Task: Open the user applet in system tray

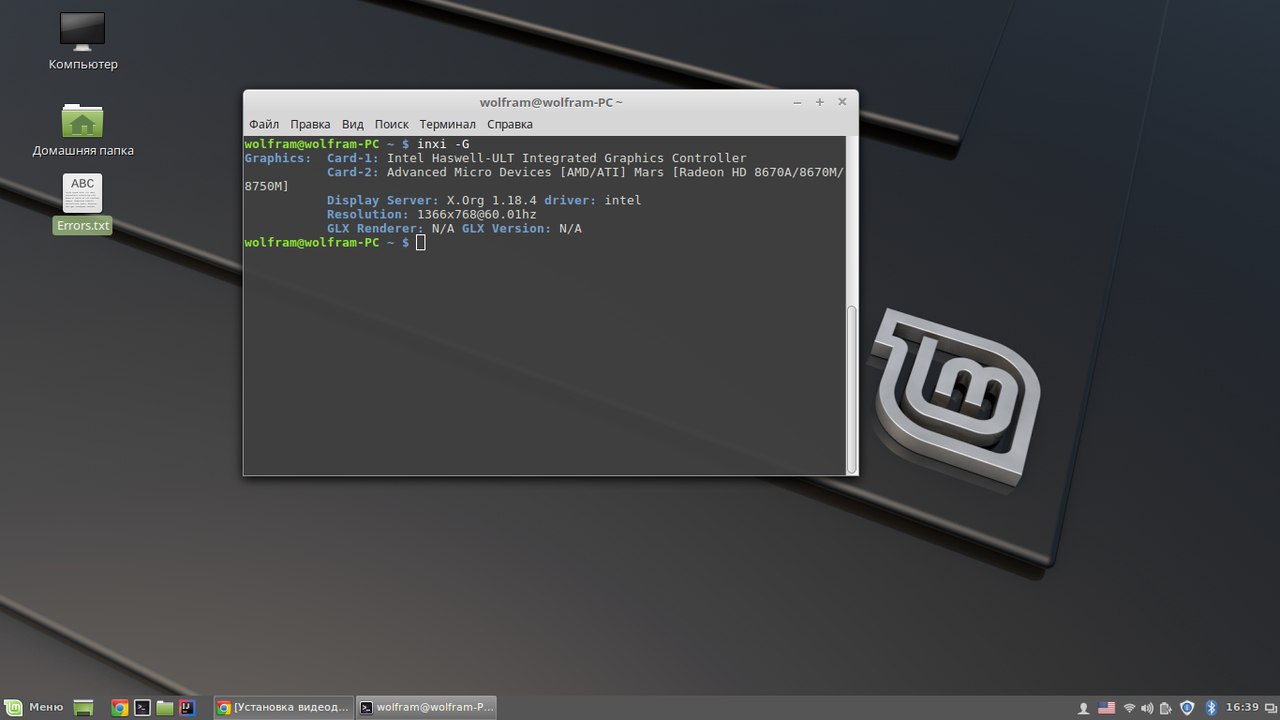Action: pyautogui.click(x=1083, y=708)
